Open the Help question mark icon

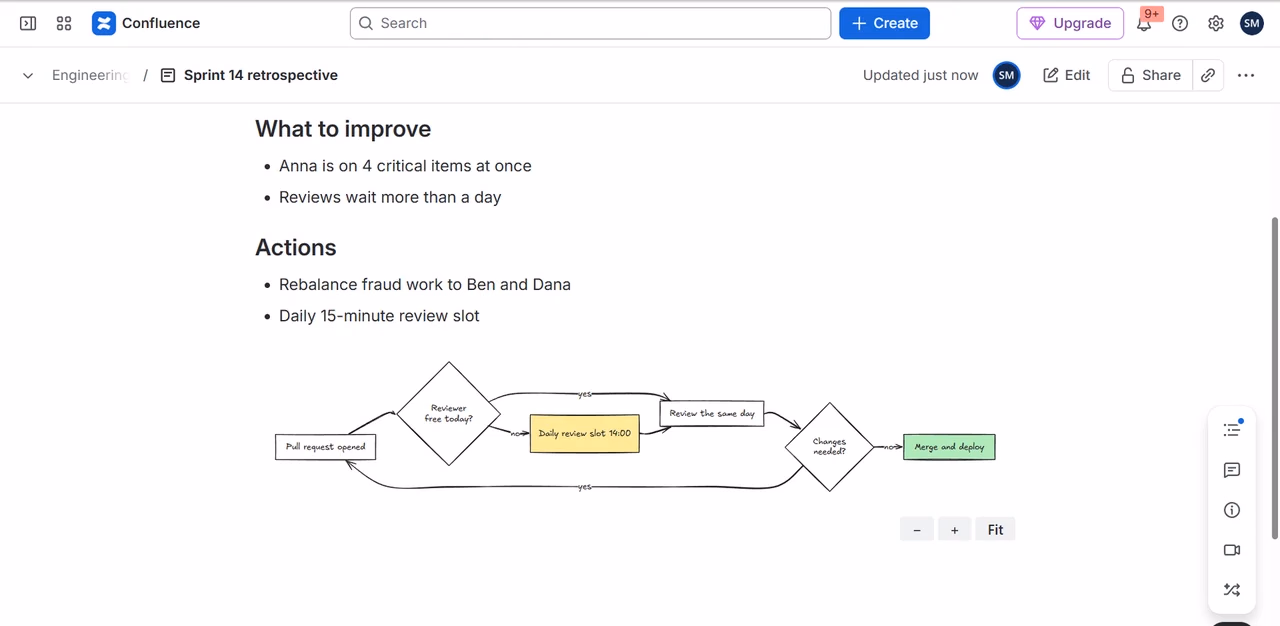tap(1180, 23)
